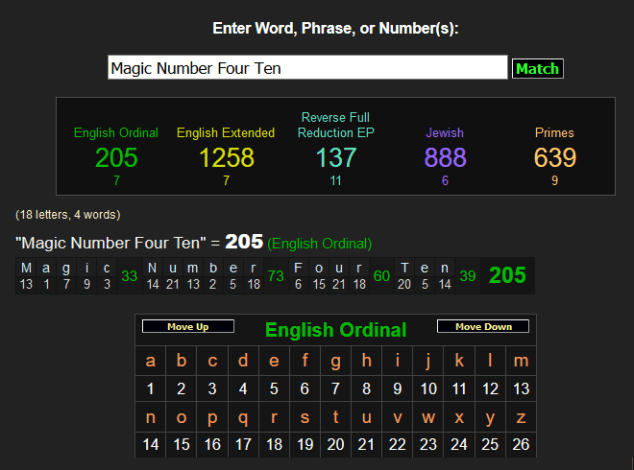Viewport: 634px width, 470px height.
Task: Click the 888 Jewish value
Action: click(445, 158)
